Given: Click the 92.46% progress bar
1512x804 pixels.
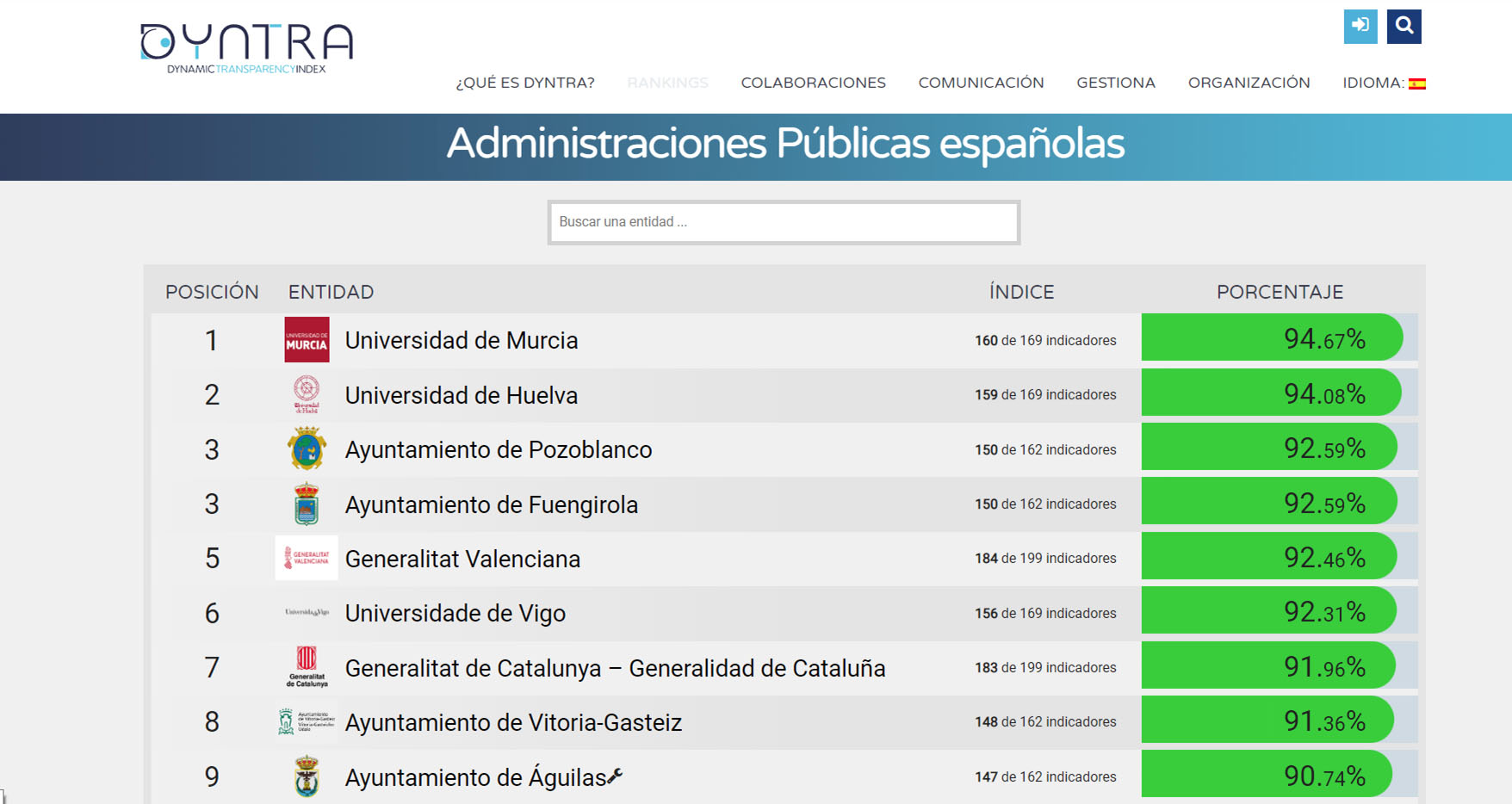Looking at the screenshot, I should pyautogui.click(x=1269, y=556).
